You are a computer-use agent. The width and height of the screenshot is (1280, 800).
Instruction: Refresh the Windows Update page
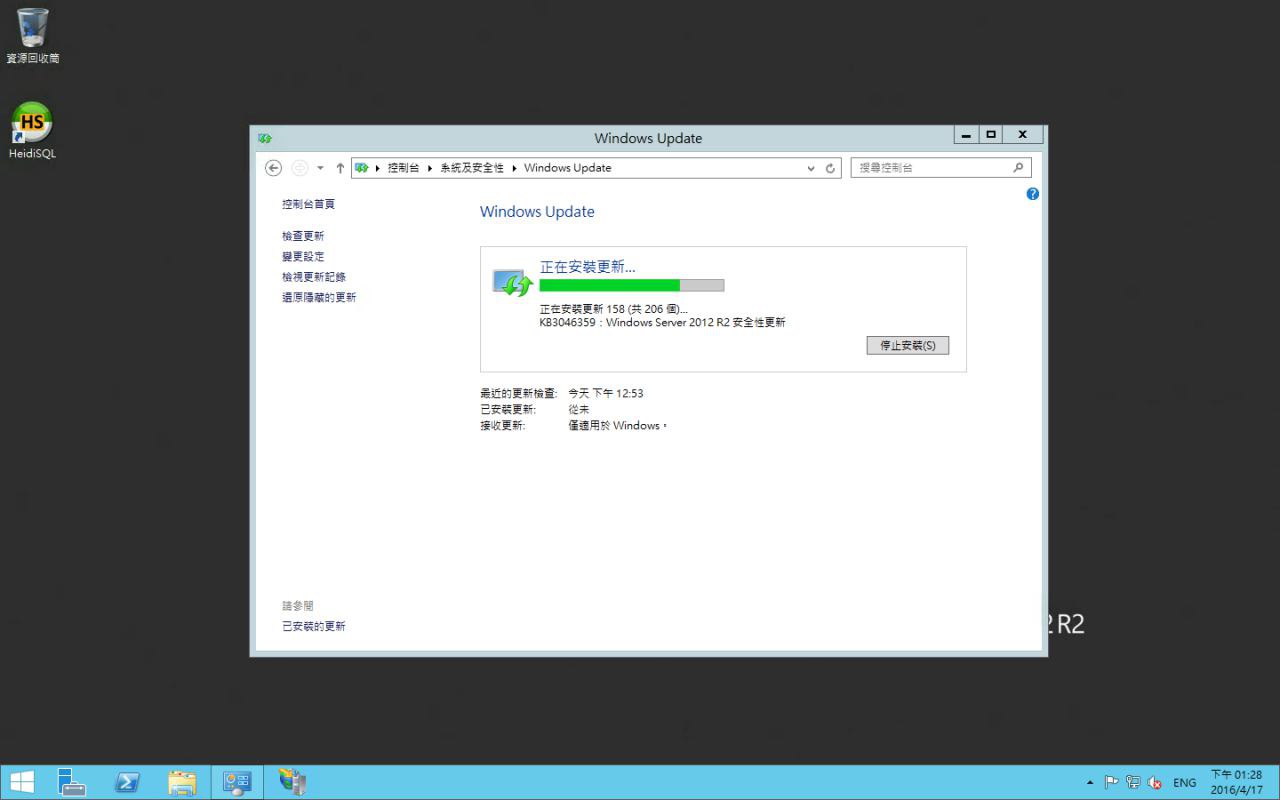click(x=830, y=168)
